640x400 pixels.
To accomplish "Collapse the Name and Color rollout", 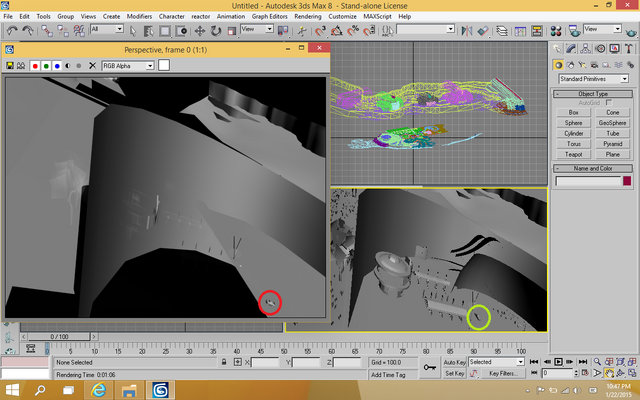I will 593,169.
